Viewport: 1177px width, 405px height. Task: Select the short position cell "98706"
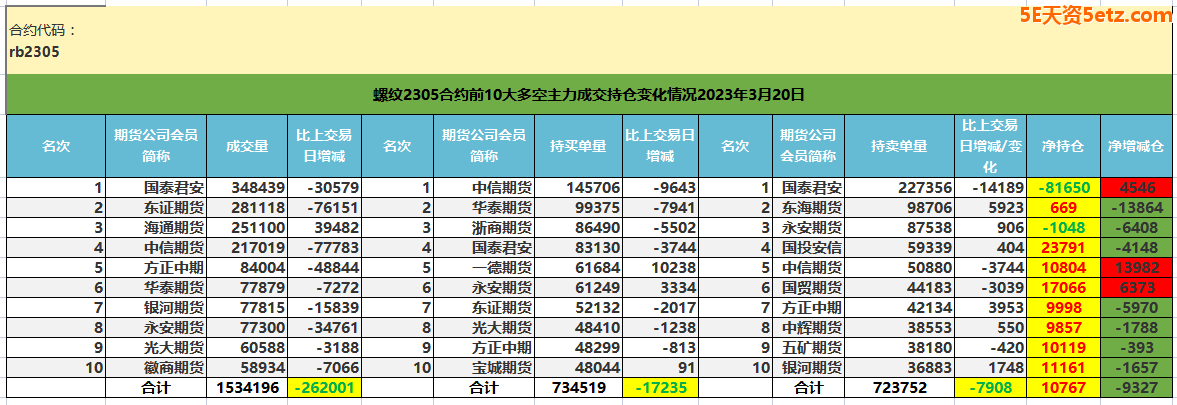[899, 208]
